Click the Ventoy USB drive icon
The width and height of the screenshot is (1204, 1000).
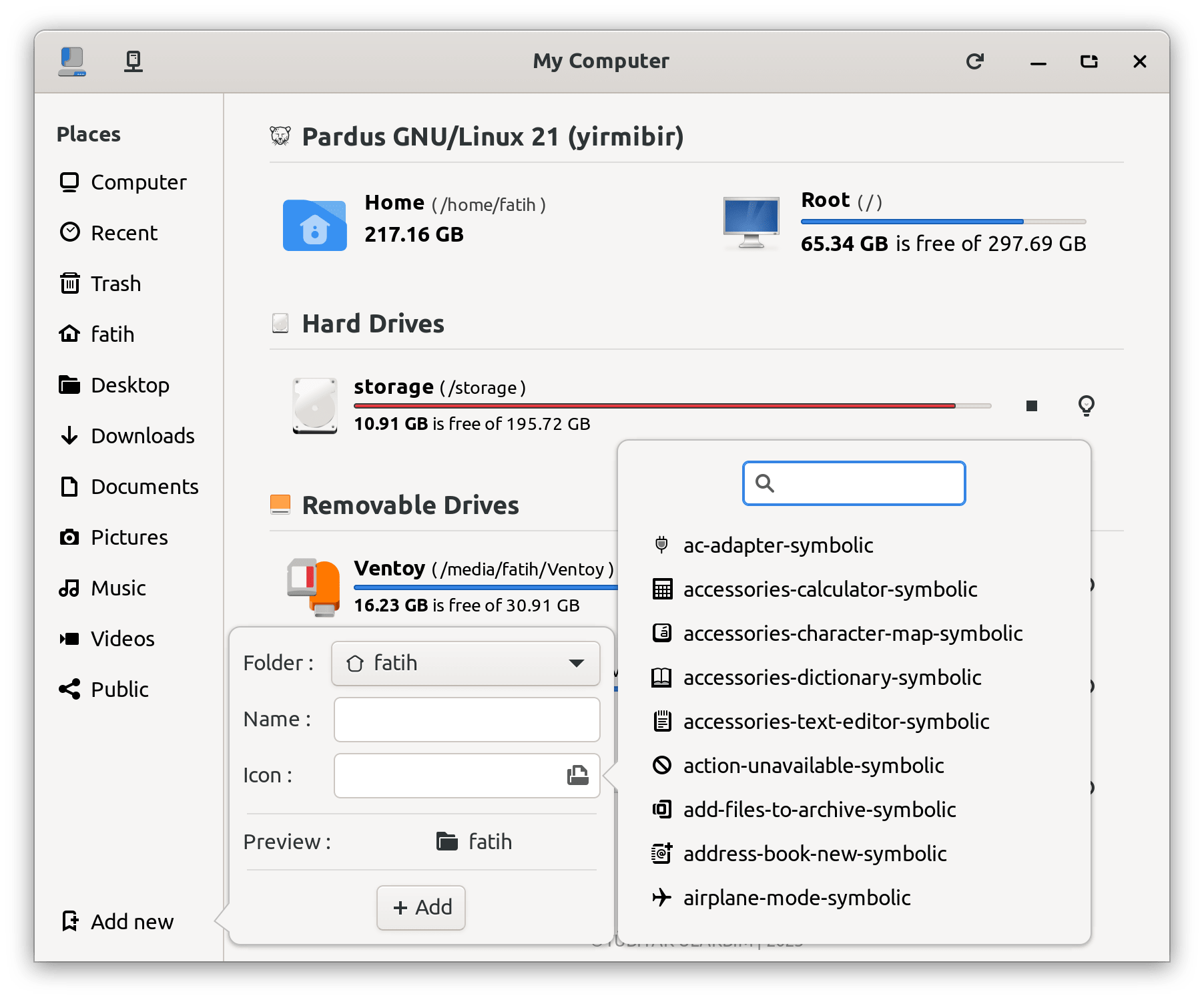(x=314, y=587)
